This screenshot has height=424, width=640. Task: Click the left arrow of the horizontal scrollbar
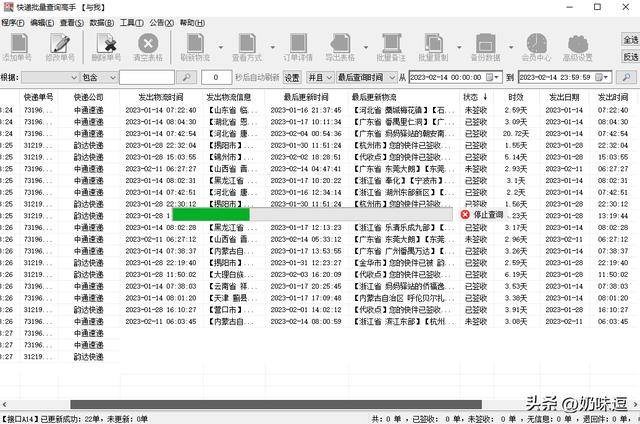click(x=4, y=404)
